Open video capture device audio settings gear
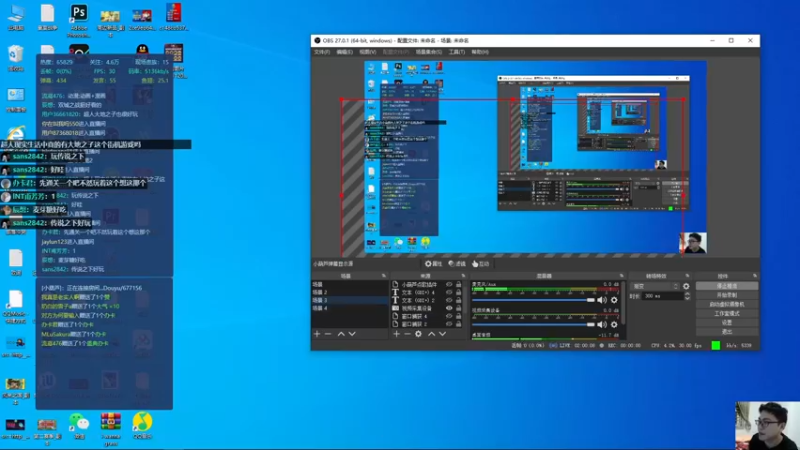 pos(614,324)
